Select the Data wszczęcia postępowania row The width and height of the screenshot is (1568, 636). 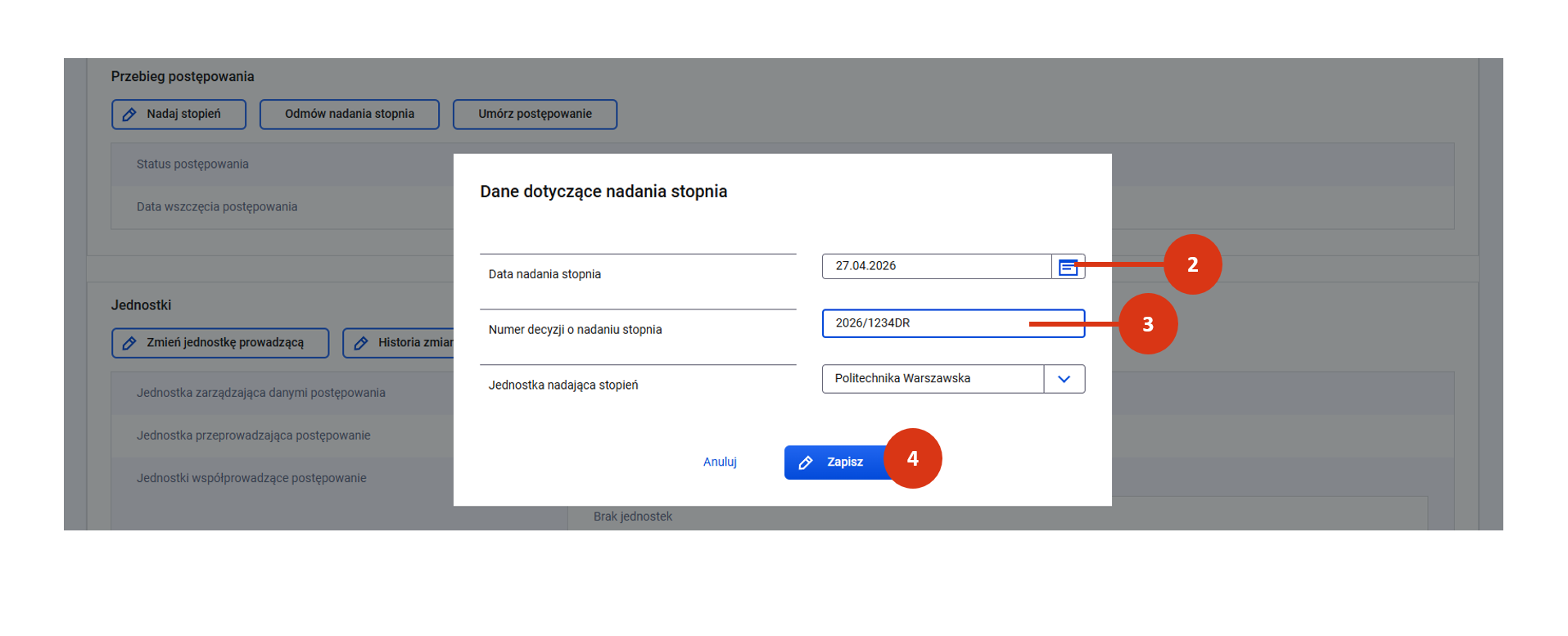coord(217,207)
